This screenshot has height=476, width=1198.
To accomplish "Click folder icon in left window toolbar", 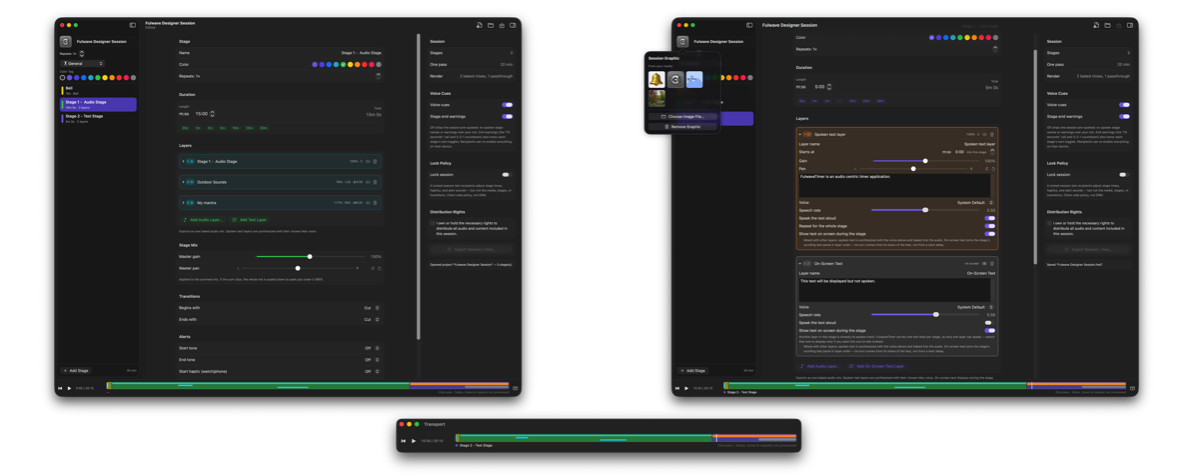I will [491, 25].
